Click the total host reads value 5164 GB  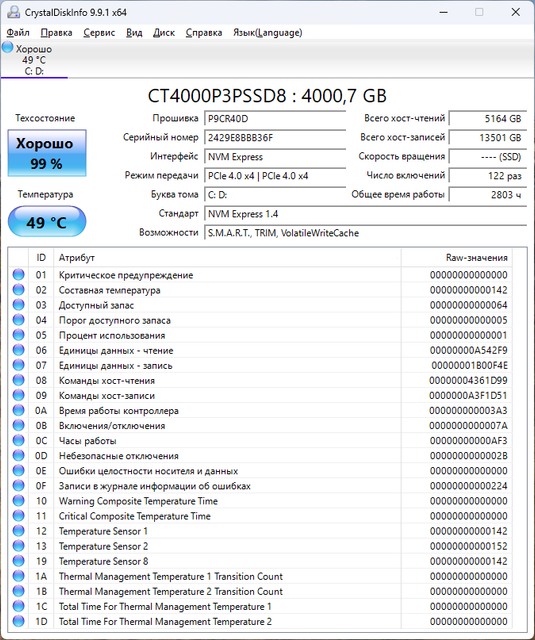pyautogui.click(x=488, y=119)
